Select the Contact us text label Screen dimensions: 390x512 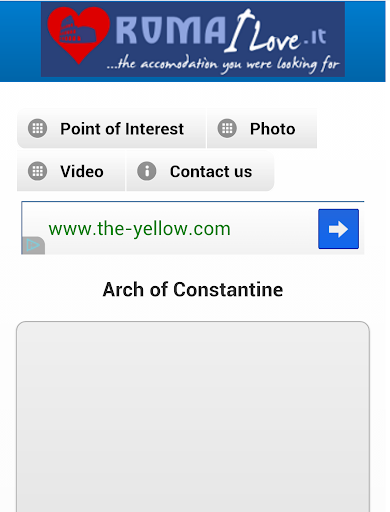pos(211,171)
